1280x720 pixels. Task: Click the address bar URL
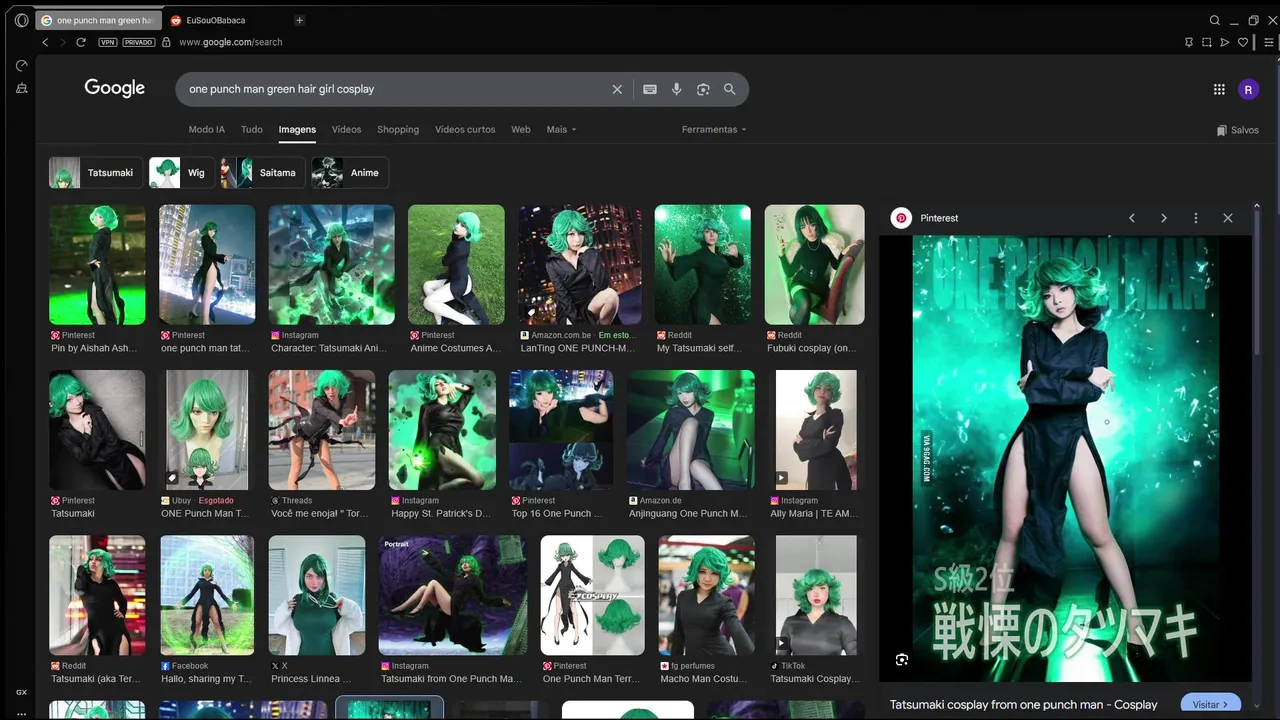click(231, 42)
